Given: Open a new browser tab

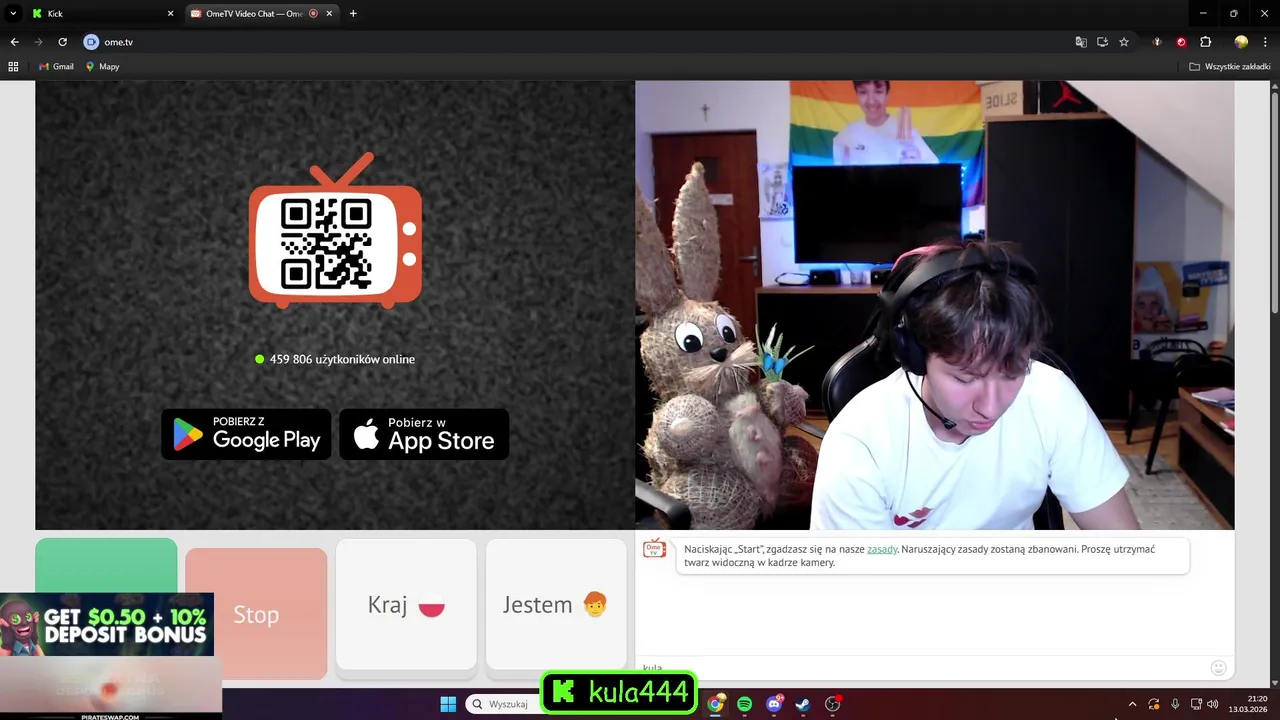Looking at the screenshot, I should tap(353, 14).
